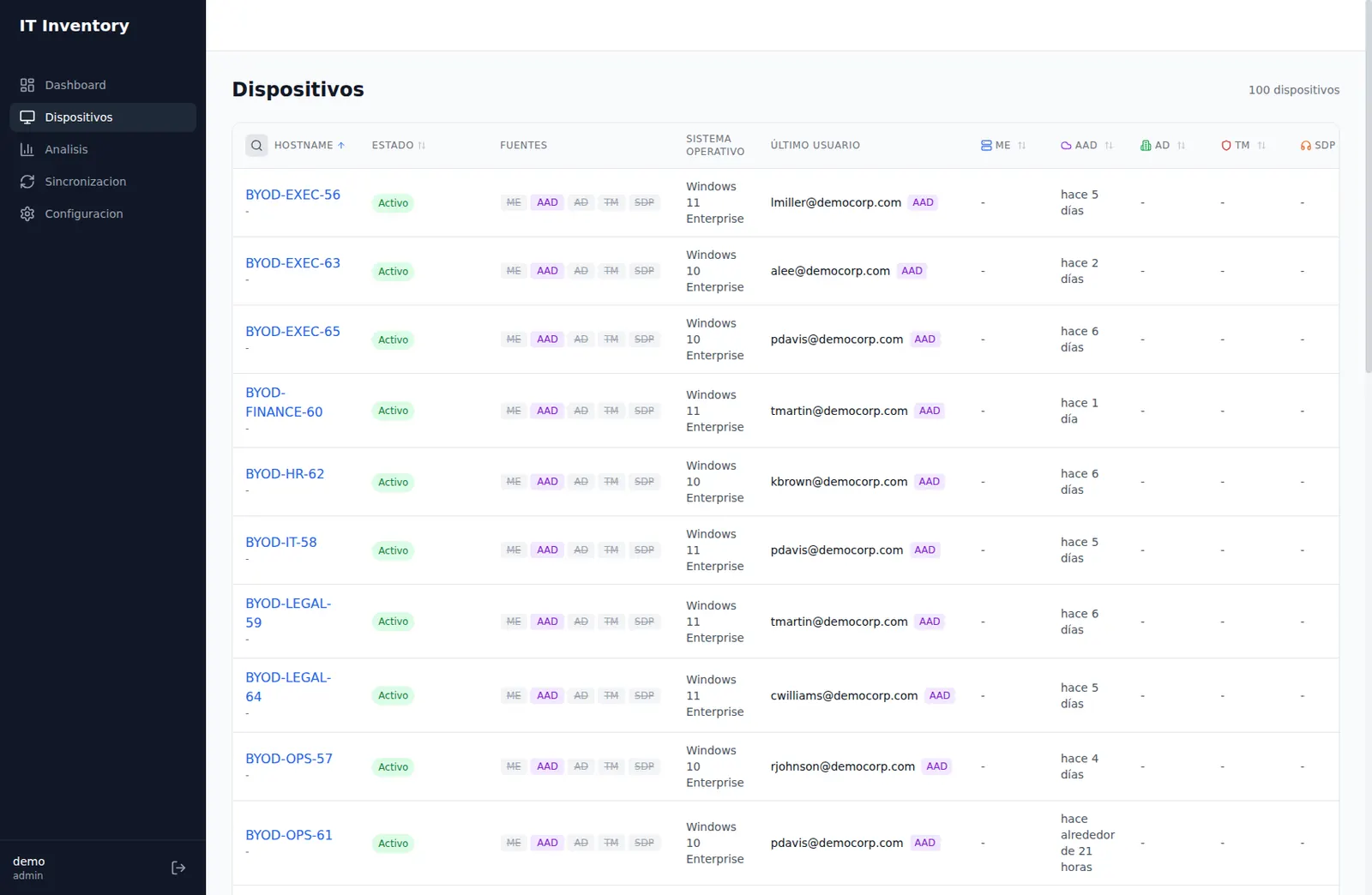Open device BYOD-LEGAL-64 link

click(288, 687)
